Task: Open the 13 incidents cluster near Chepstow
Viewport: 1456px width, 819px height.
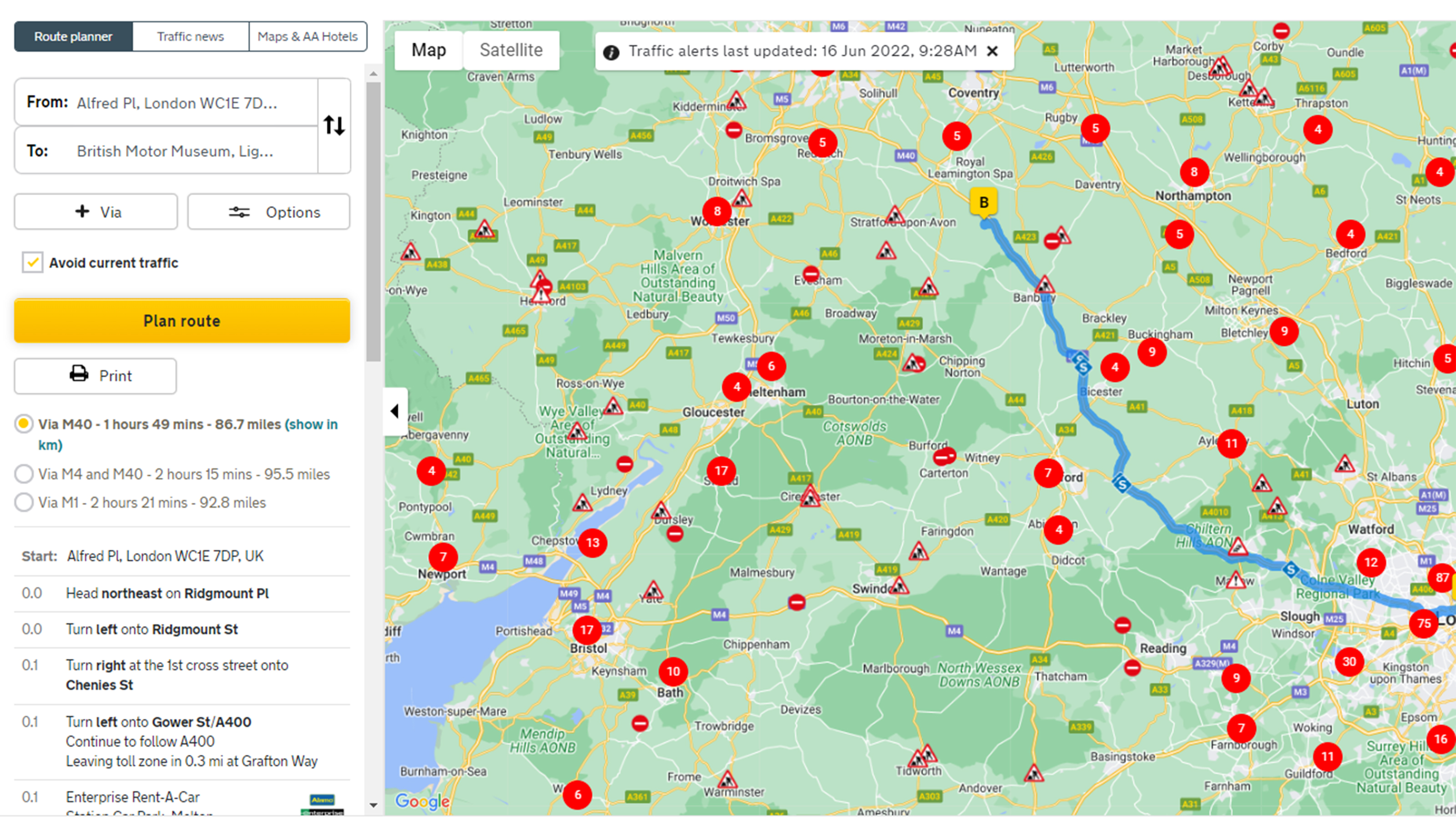Action: 592,543
